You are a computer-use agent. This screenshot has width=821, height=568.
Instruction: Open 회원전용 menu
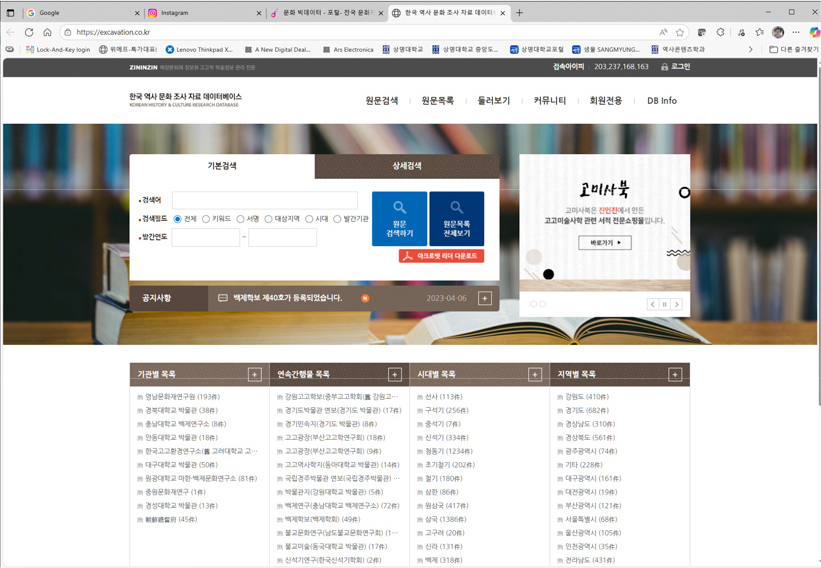click(606, 101)
